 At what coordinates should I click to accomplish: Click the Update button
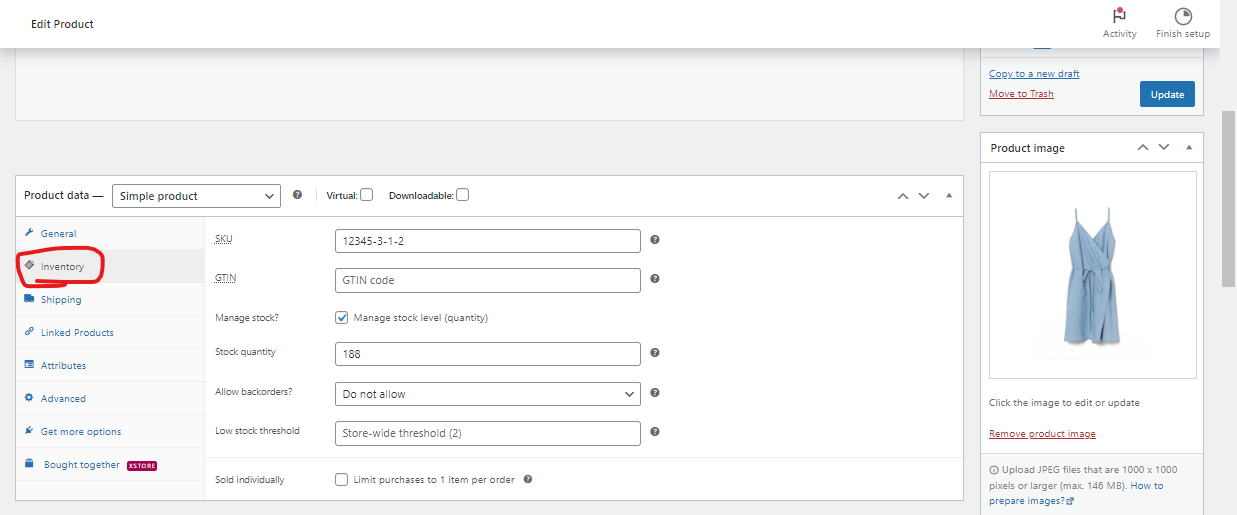[1167, 94]
